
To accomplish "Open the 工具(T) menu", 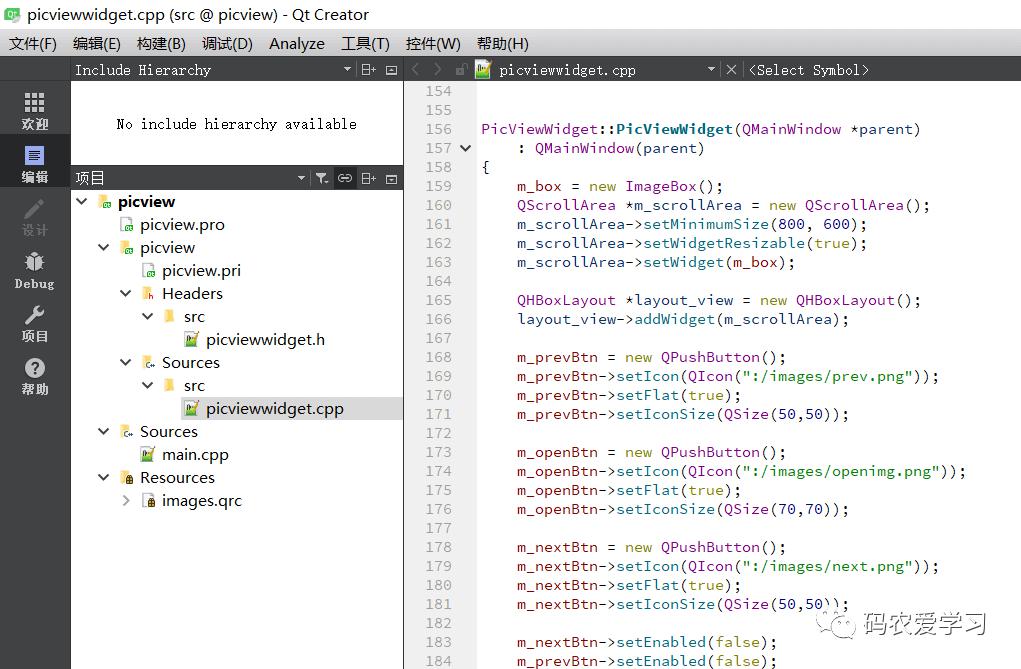I will 365,44.
